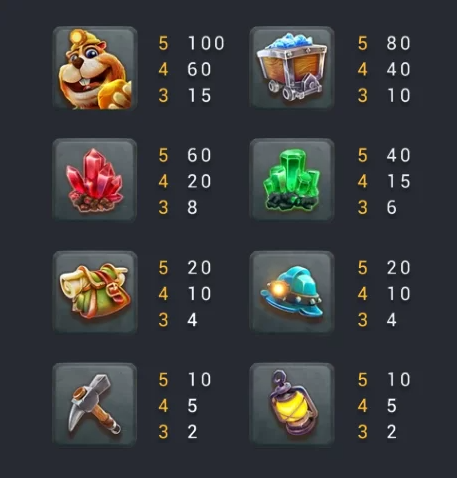Click the beaver miner symbol icon
The image size is (457, 478).
(x=95, y=68)
